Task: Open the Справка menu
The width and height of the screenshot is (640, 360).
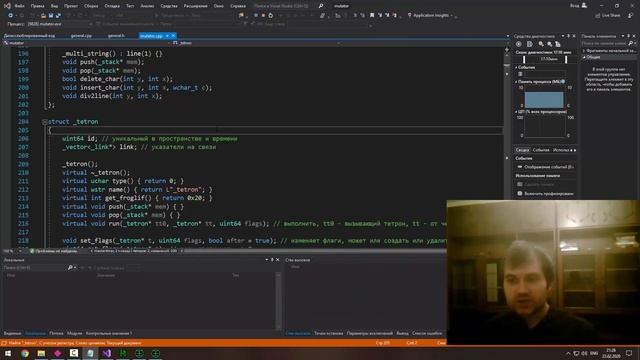Action: [x=238, y=6]
